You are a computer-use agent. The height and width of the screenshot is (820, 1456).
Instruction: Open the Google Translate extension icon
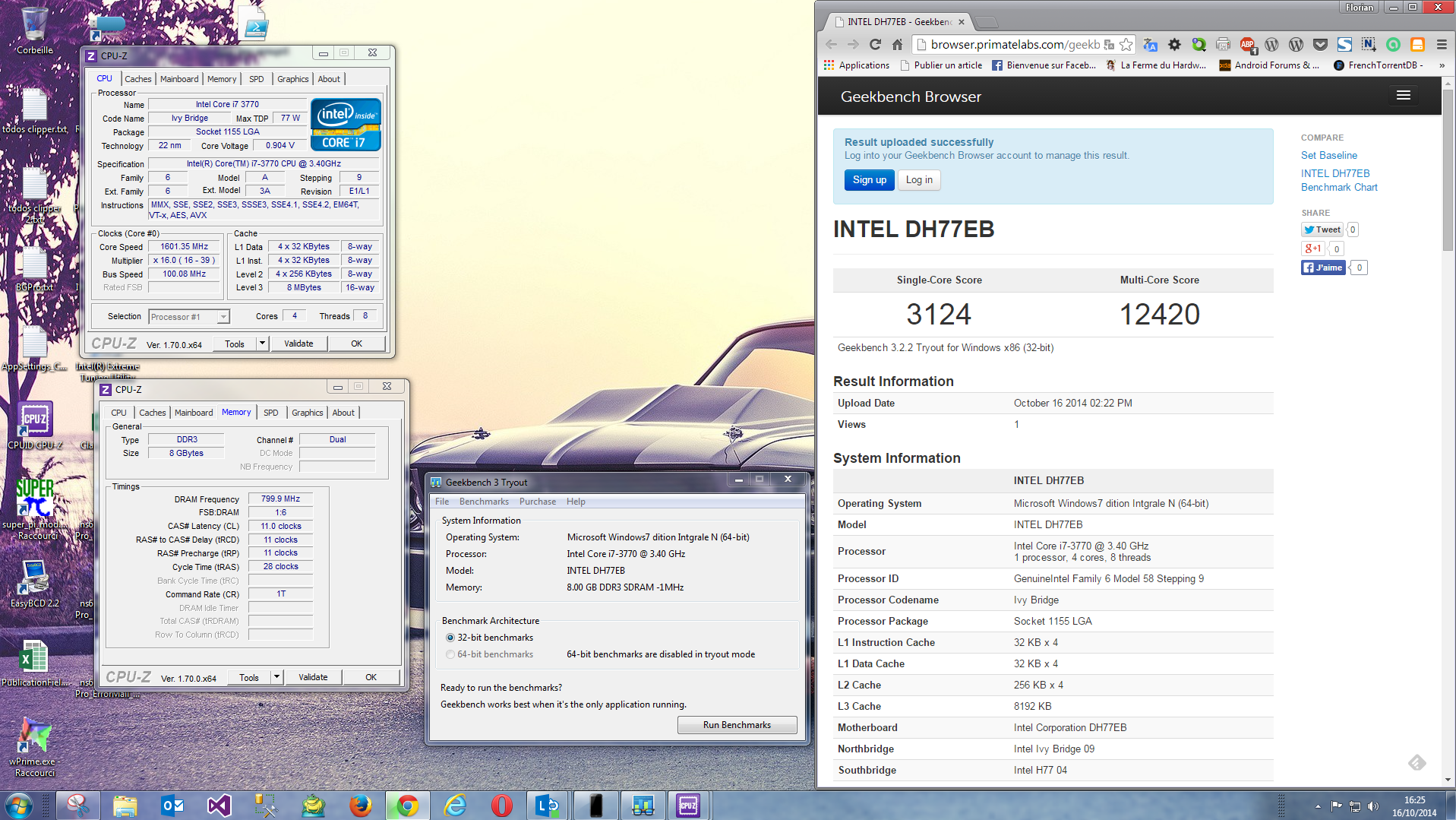click(1150, 45)
